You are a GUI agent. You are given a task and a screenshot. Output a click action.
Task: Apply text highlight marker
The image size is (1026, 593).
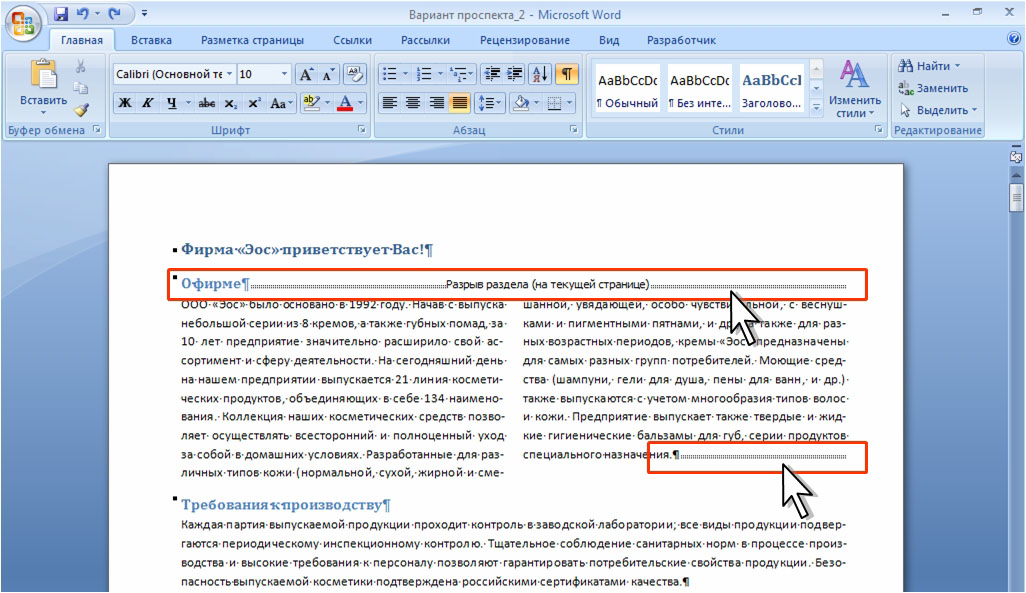311,103
